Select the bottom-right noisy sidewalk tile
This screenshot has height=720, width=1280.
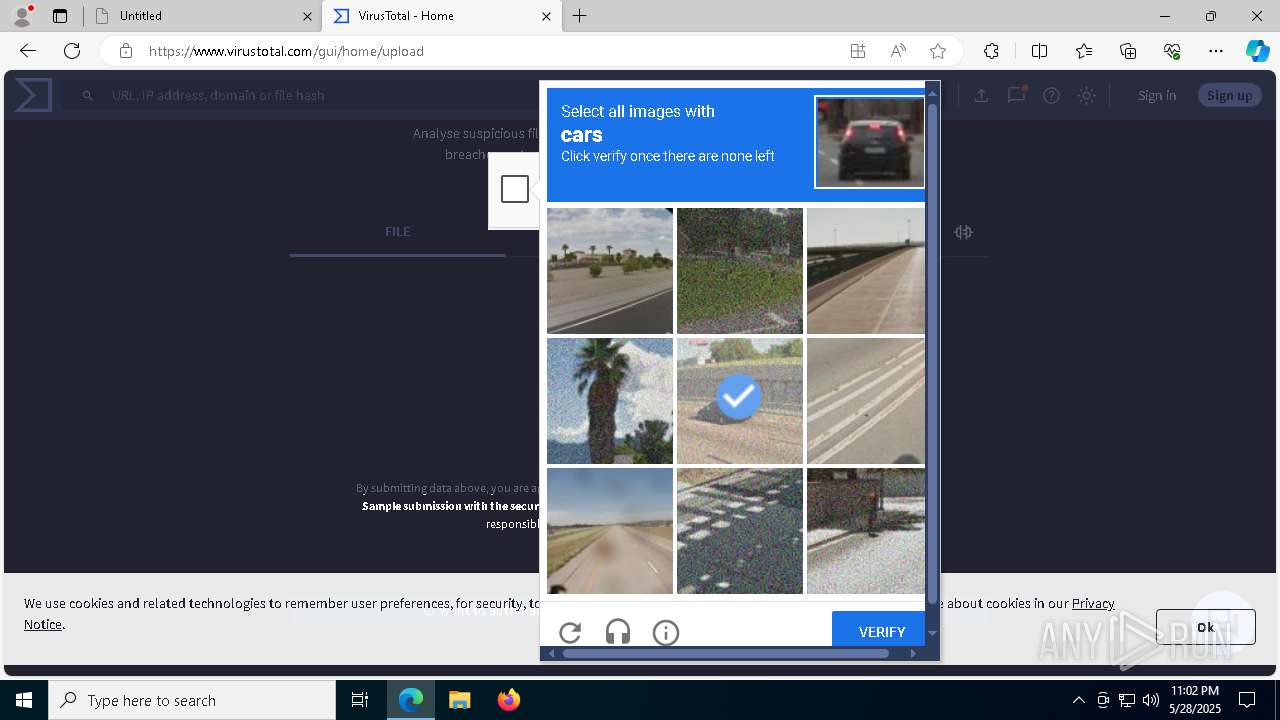tap(866, 531)
